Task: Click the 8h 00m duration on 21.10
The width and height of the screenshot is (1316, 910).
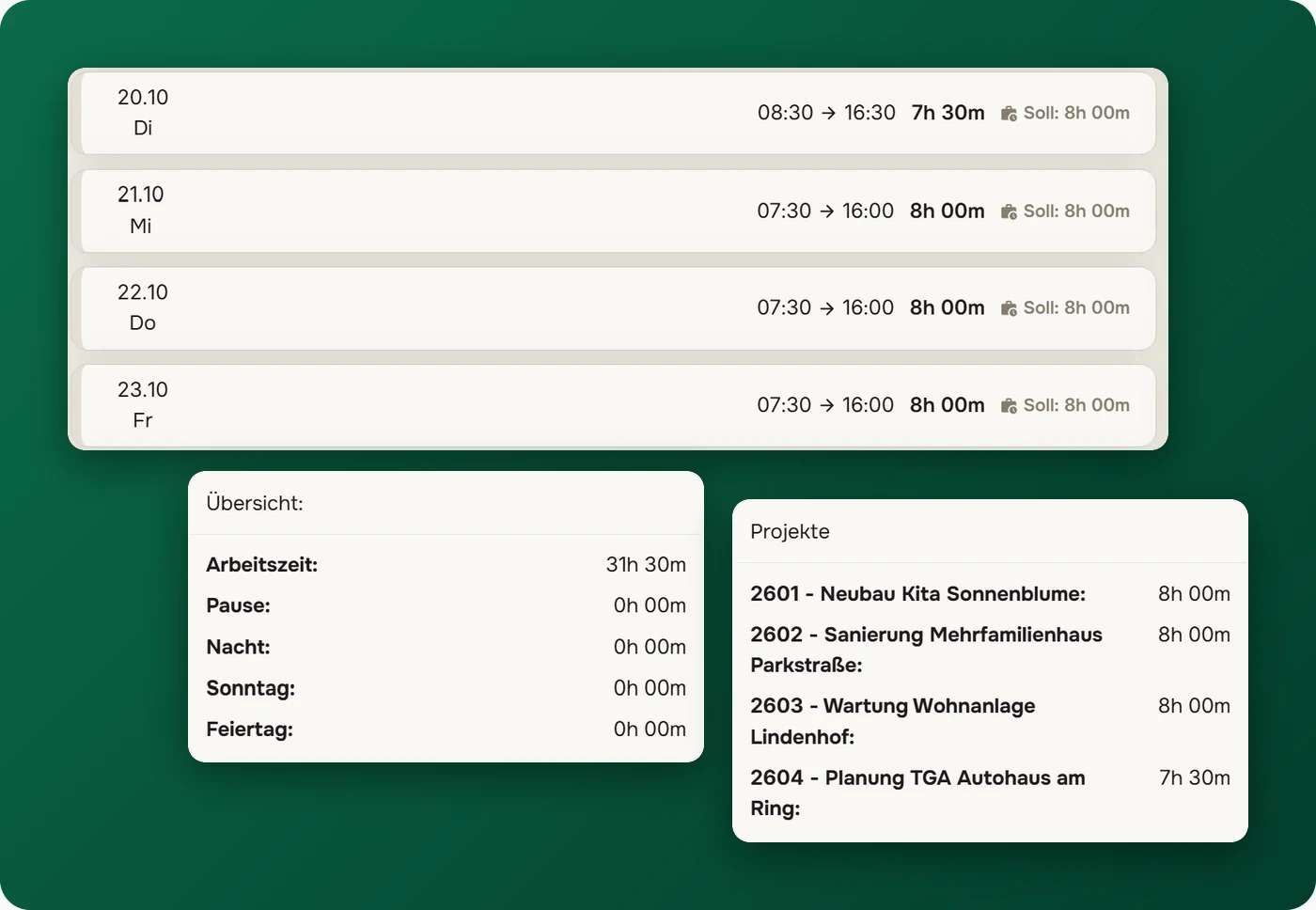Action: (948, 211)
